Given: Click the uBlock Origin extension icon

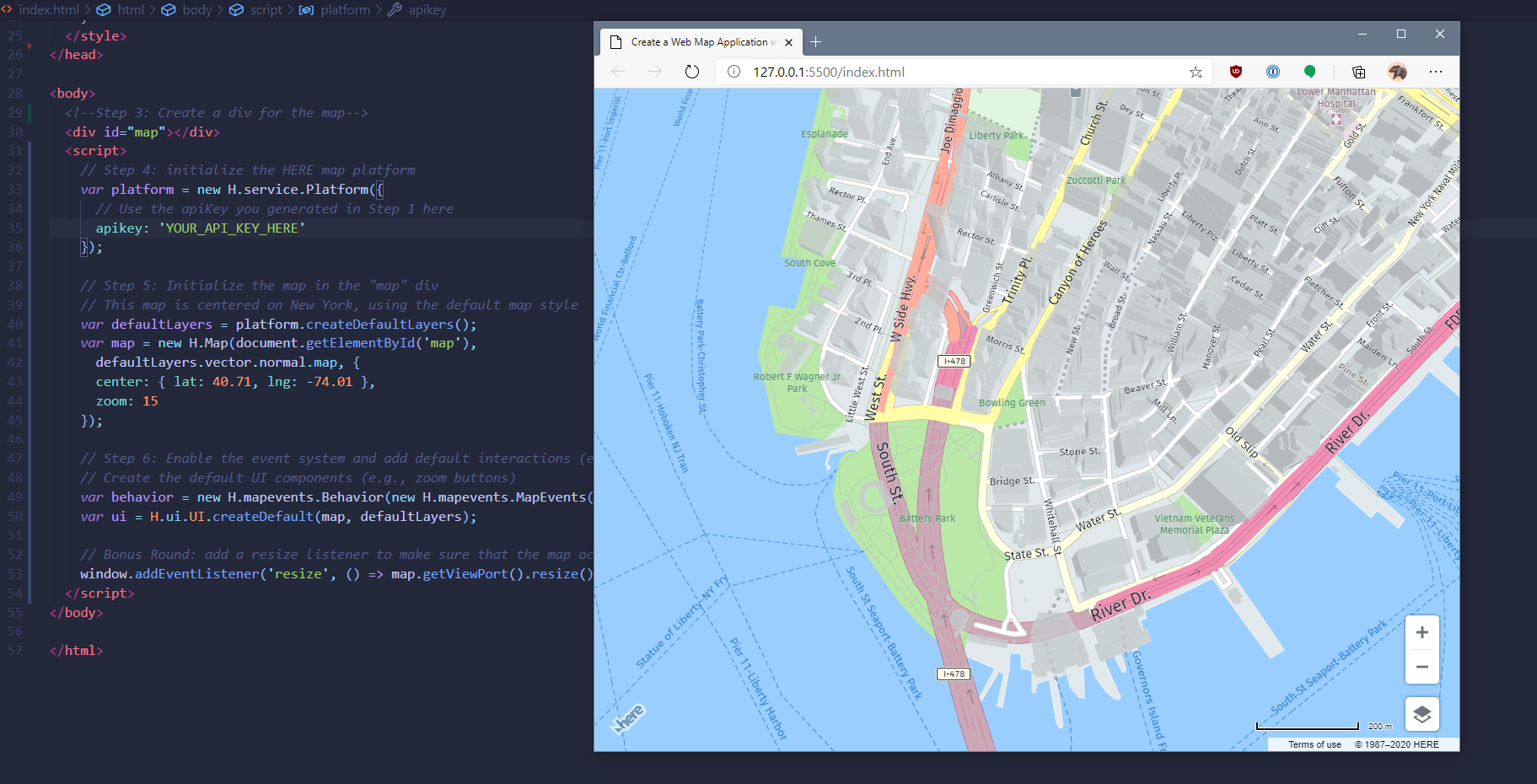Looking at the screenshot, I should point(1236,72).
